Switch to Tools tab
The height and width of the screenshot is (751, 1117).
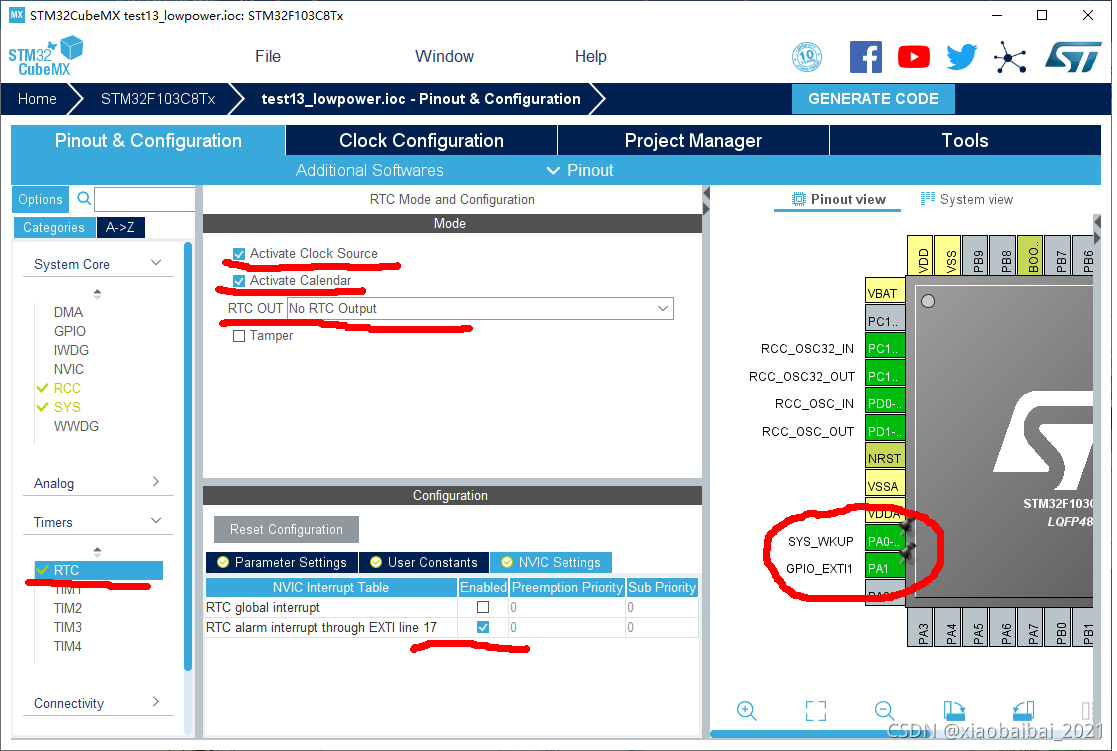(965, 140)
